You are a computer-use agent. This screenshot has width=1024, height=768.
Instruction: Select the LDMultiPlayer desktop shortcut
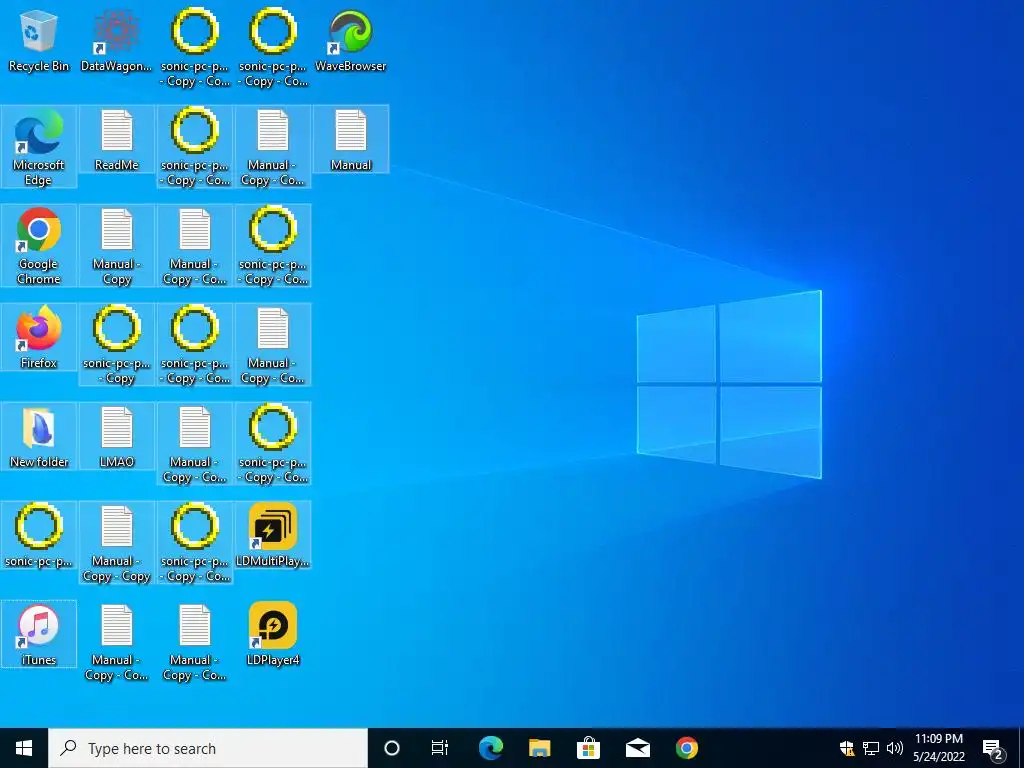(273, 536)
